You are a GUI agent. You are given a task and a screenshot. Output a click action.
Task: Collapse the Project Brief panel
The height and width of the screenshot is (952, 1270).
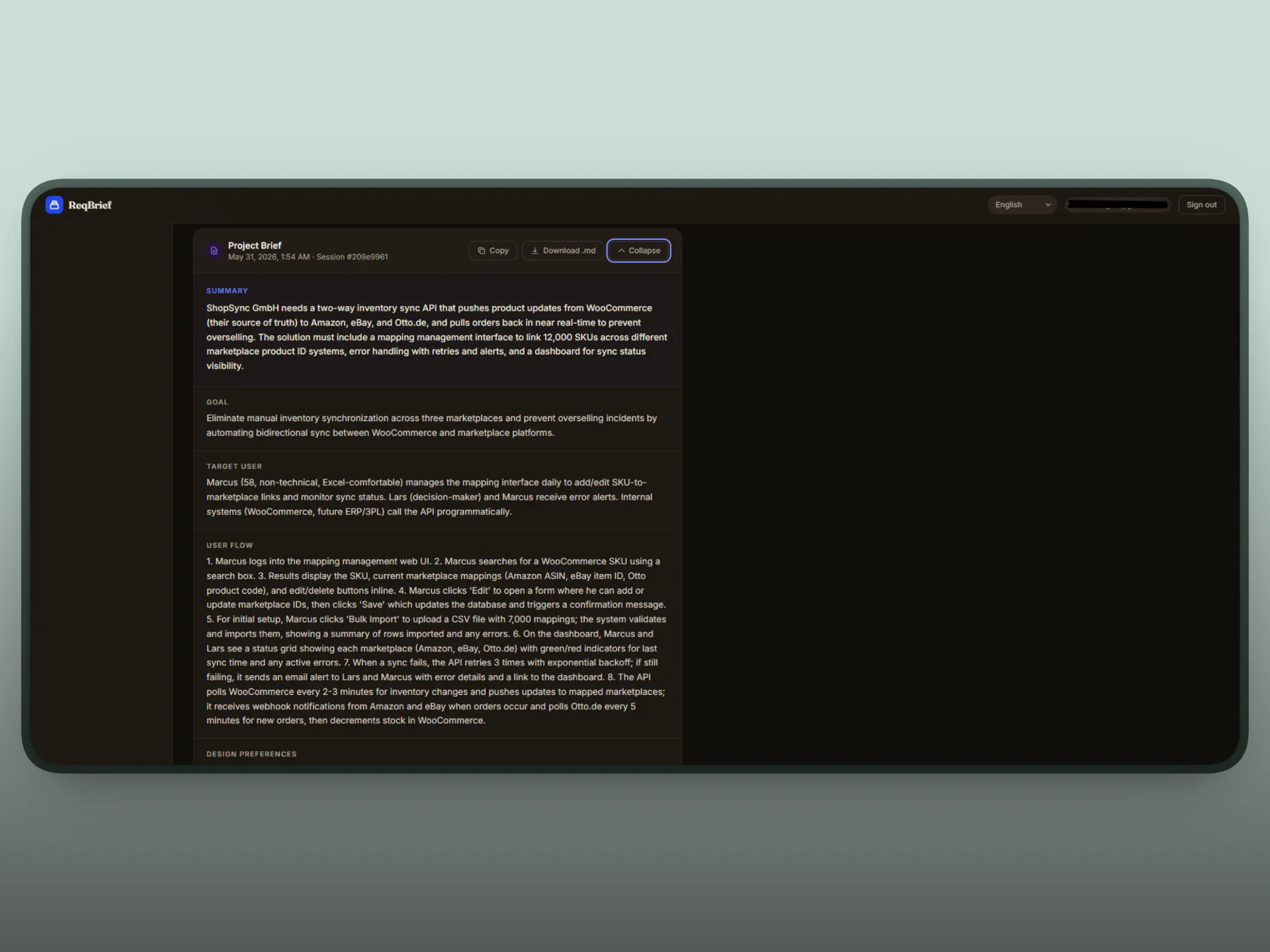pos(639,251)
